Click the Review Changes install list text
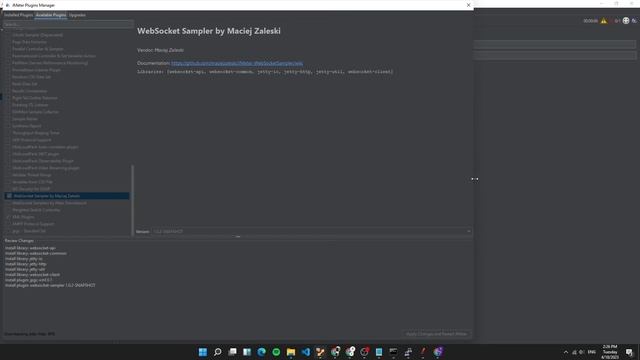This screenshot has width=640, height=360. 50,267
